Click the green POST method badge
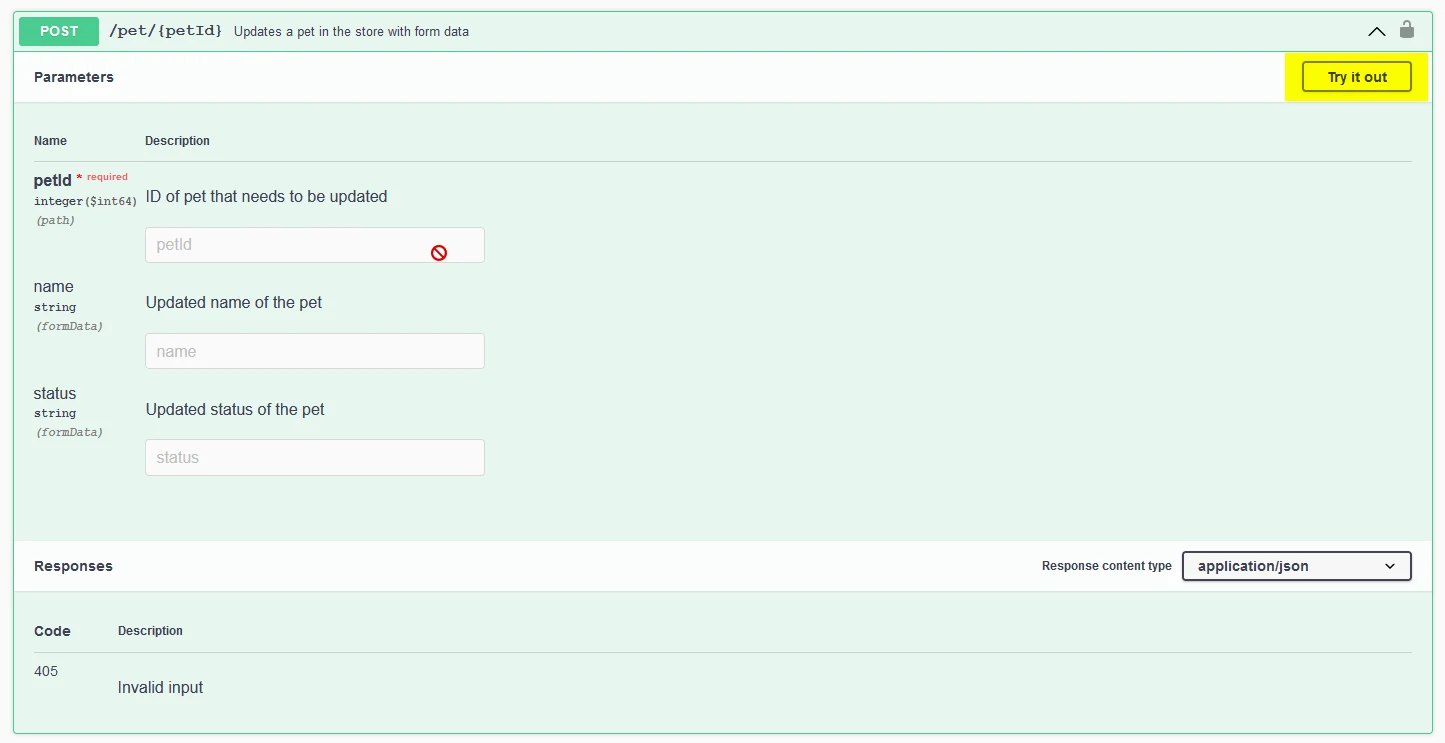Image resolution: width=1445 pixels, height=743 pixels. click(59, 31)
